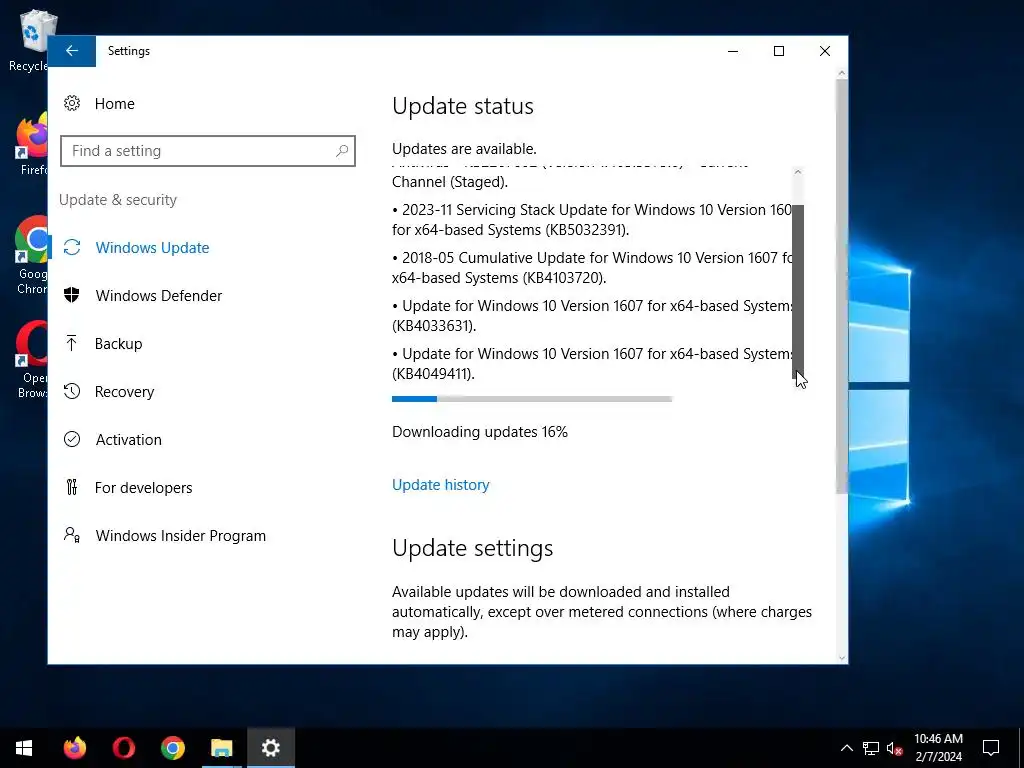
Task: Click the Update settings heading
Action: point(472,548)
